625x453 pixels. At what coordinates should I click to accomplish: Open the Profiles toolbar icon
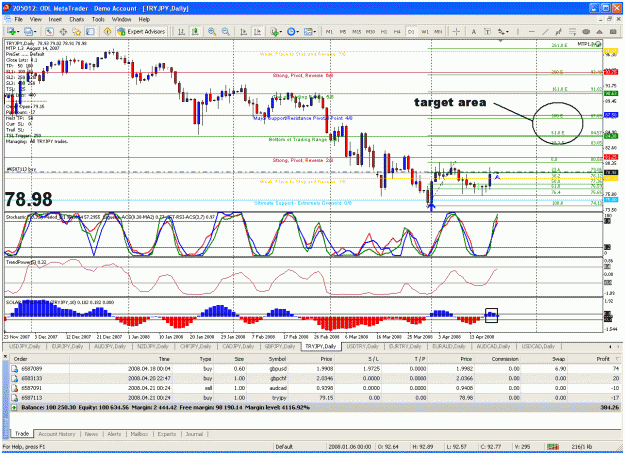tap(28, 32)
